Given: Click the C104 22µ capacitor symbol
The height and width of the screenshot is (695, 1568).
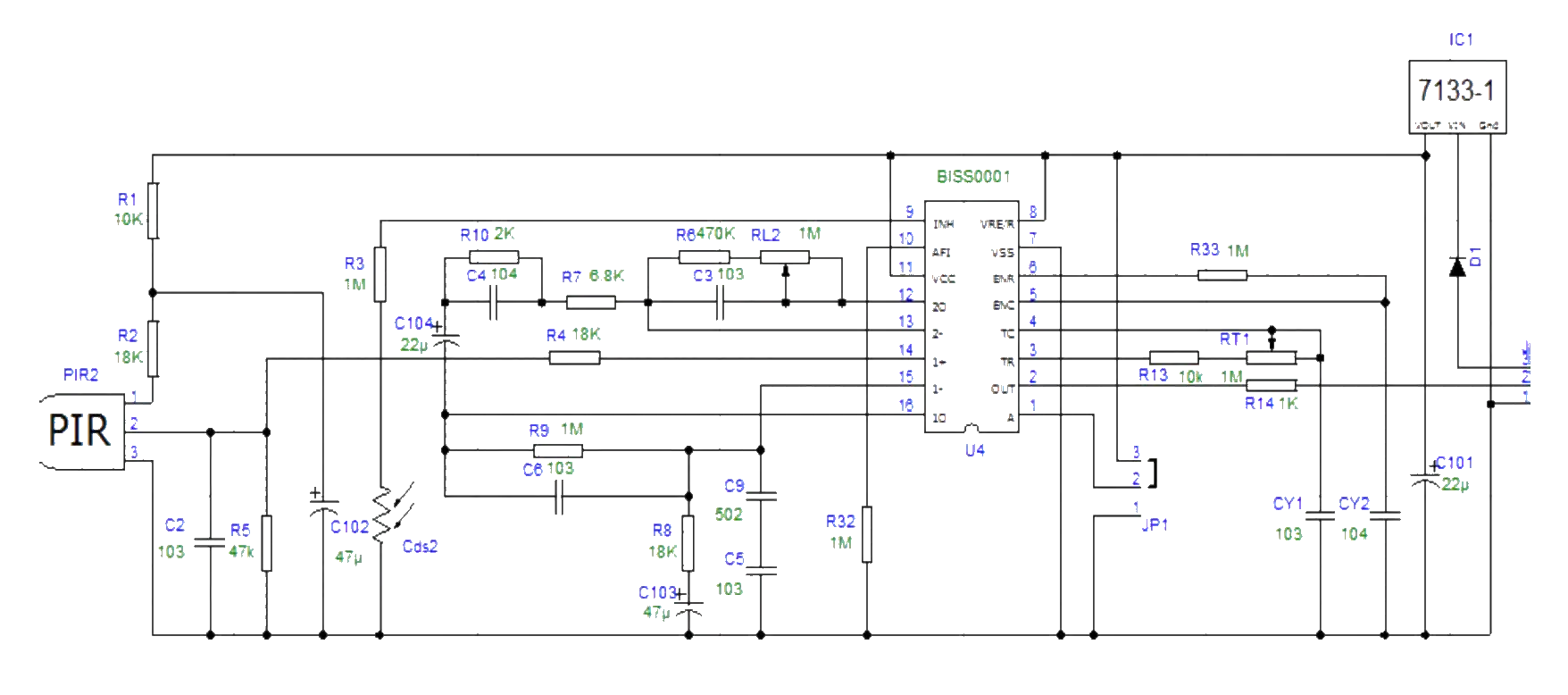Looking at the screenshot, I should (x=445, y=336).
